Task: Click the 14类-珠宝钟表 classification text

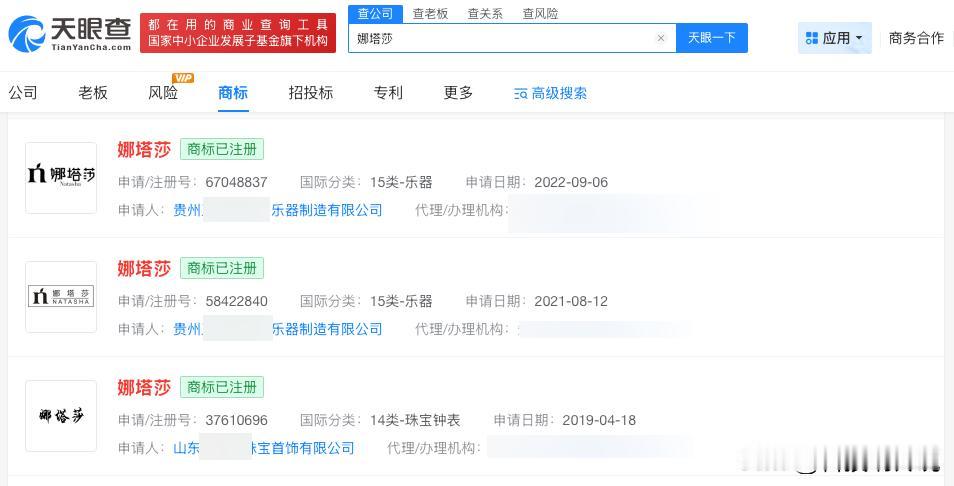Action: (415, 420)
